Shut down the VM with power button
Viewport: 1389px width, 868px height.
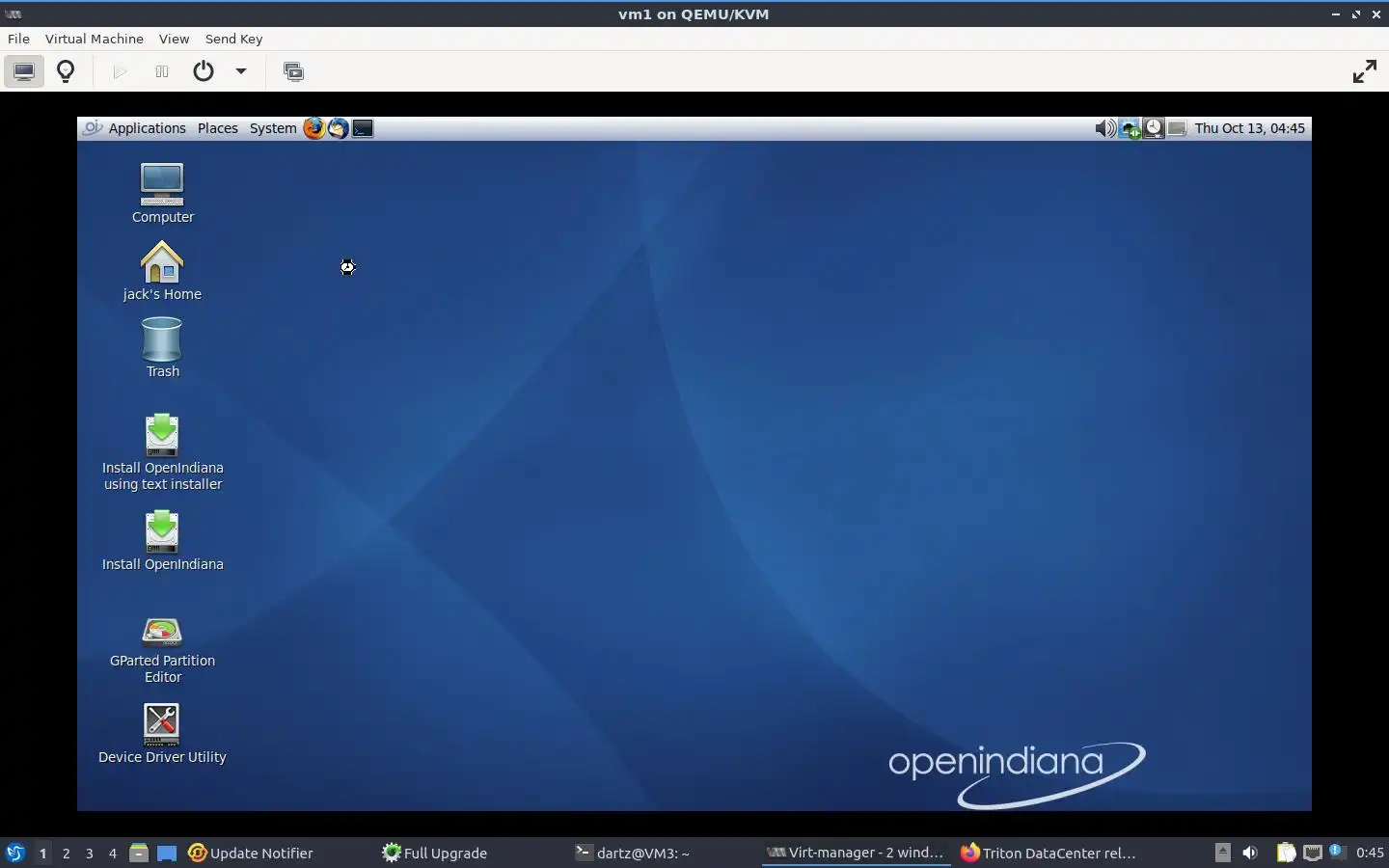[204, 71]
